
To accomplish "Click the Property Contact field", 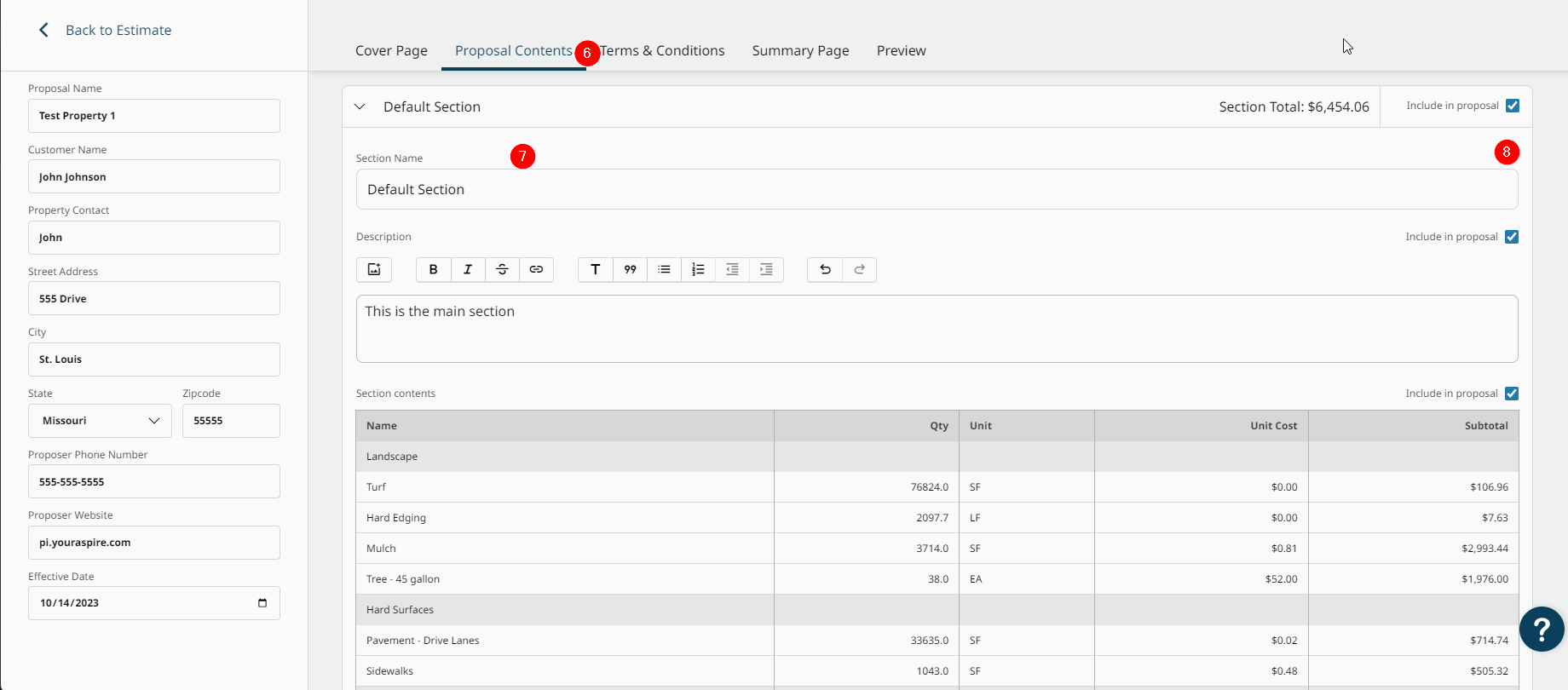I will coord(154,238).
